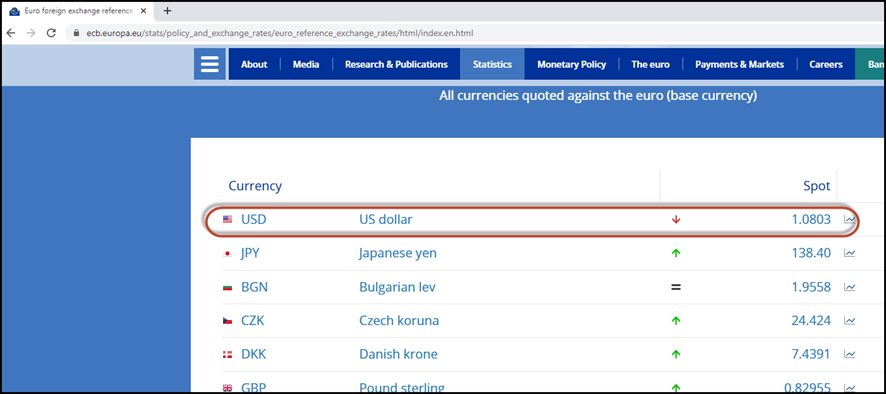Click the lock icon in address bar

click(76, 33)
